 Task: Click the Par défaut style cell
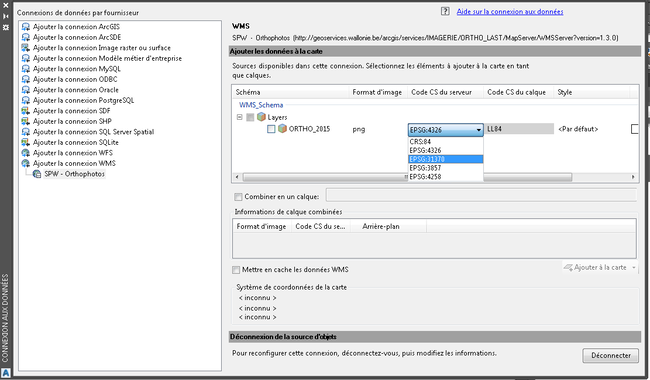coord(578,129)
